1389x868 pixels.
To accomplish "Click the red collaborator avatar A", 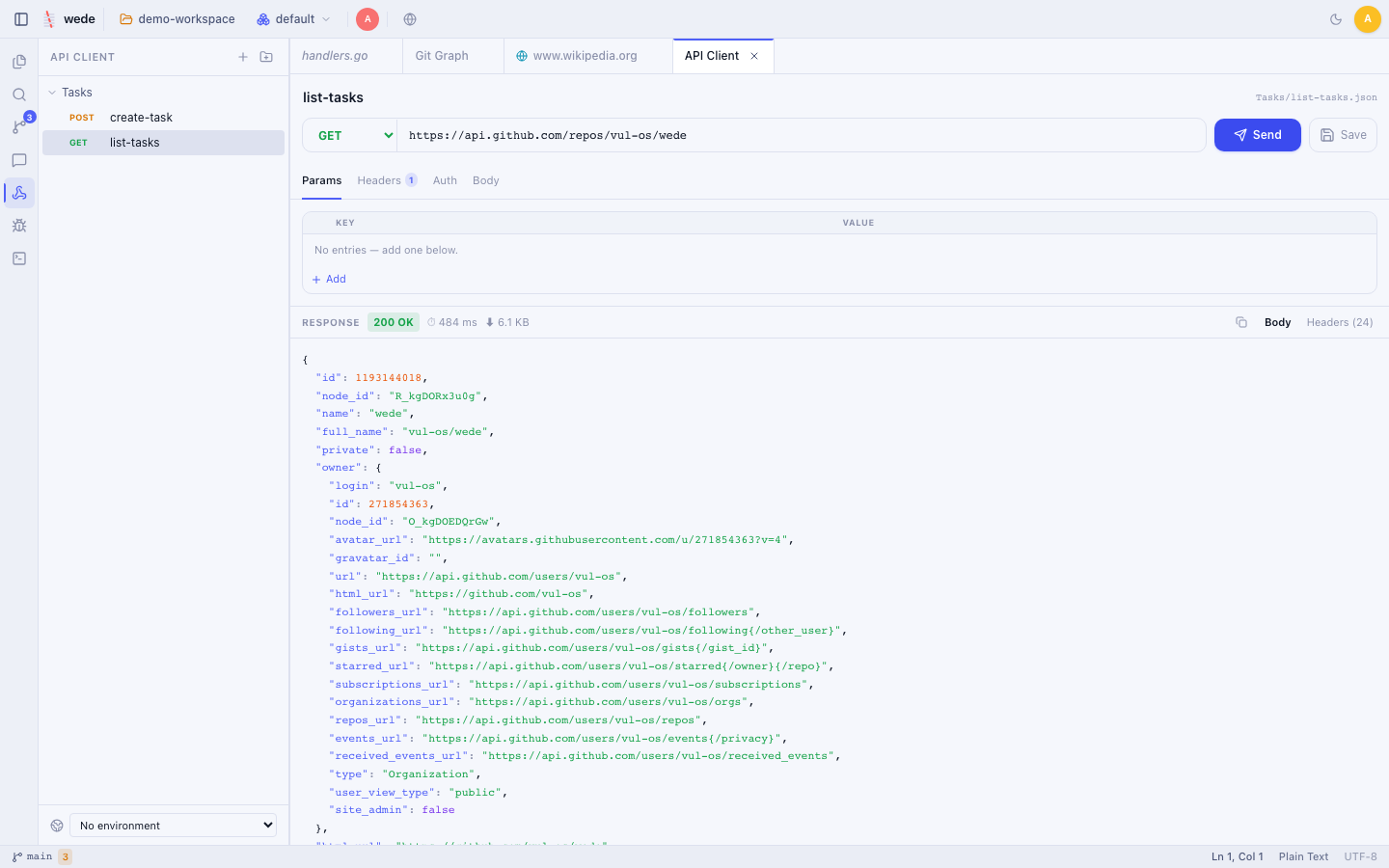I will [x=368, y=19].
